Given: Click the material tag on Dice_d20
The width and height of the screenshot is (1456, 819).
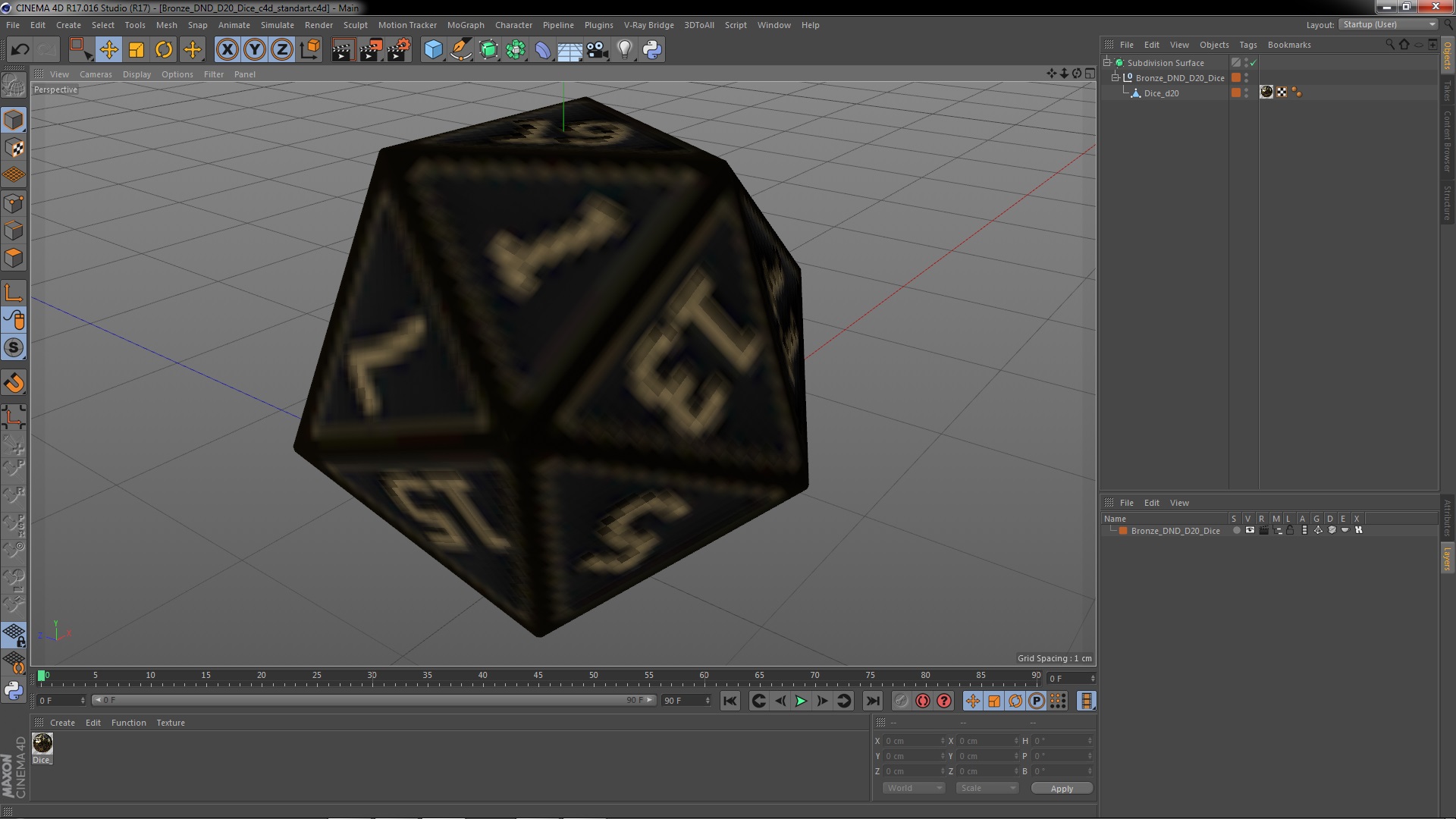Looking at the screenshot, I should 1266,93.
